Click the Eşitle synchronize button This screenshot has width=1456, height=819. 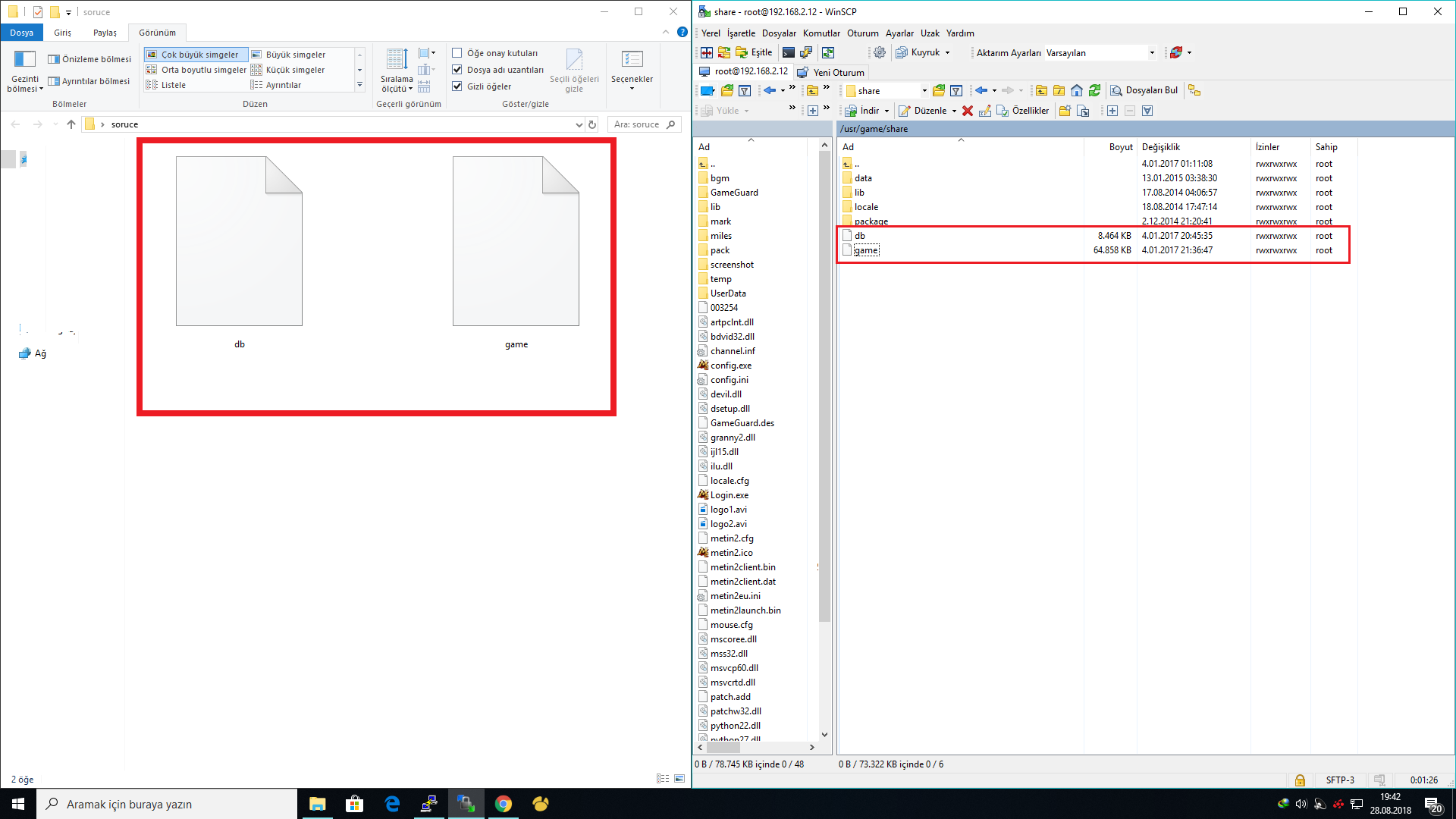click(754, 52)
